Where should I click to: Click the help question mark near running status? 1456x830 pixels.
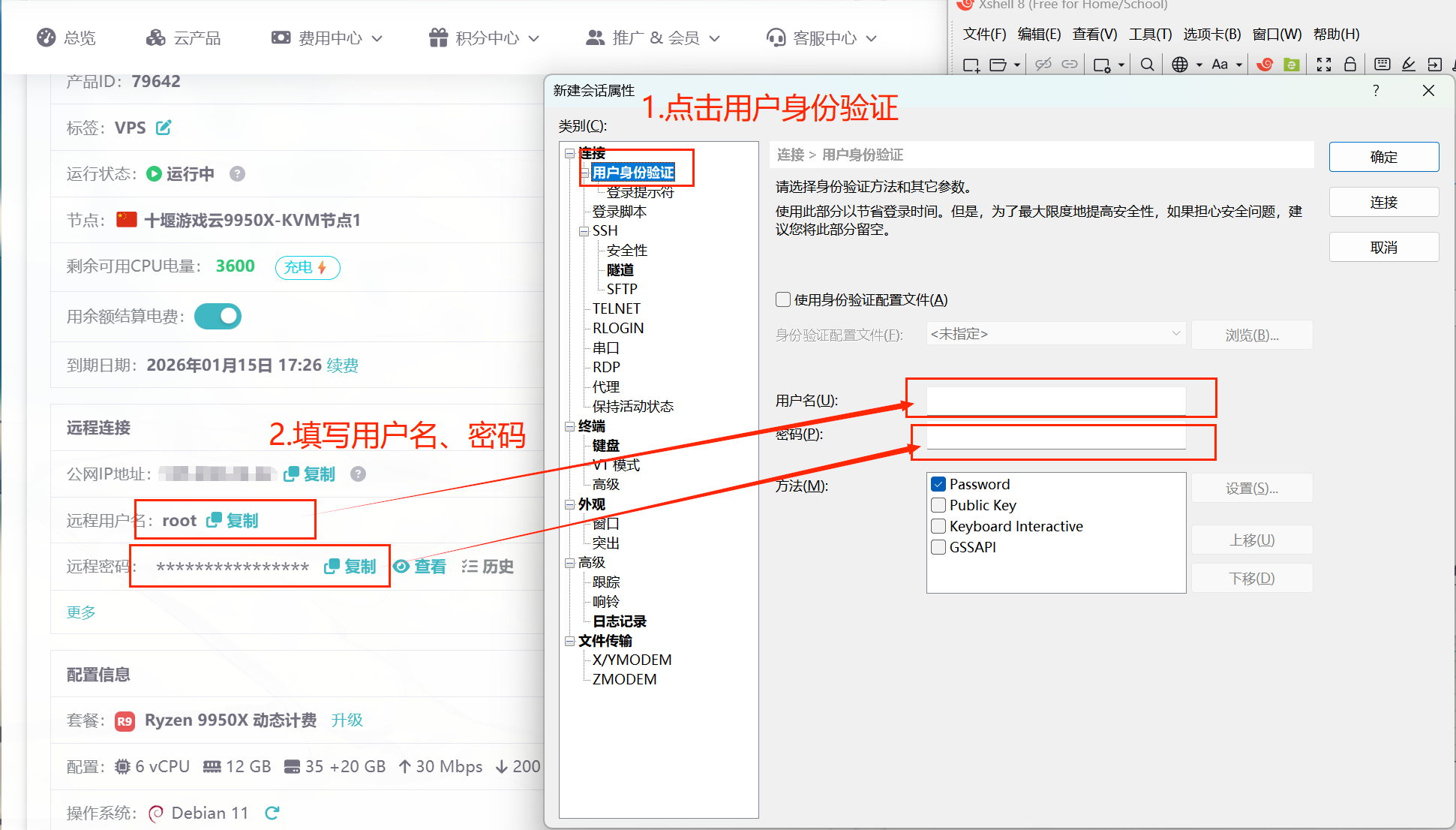(237, 174)
